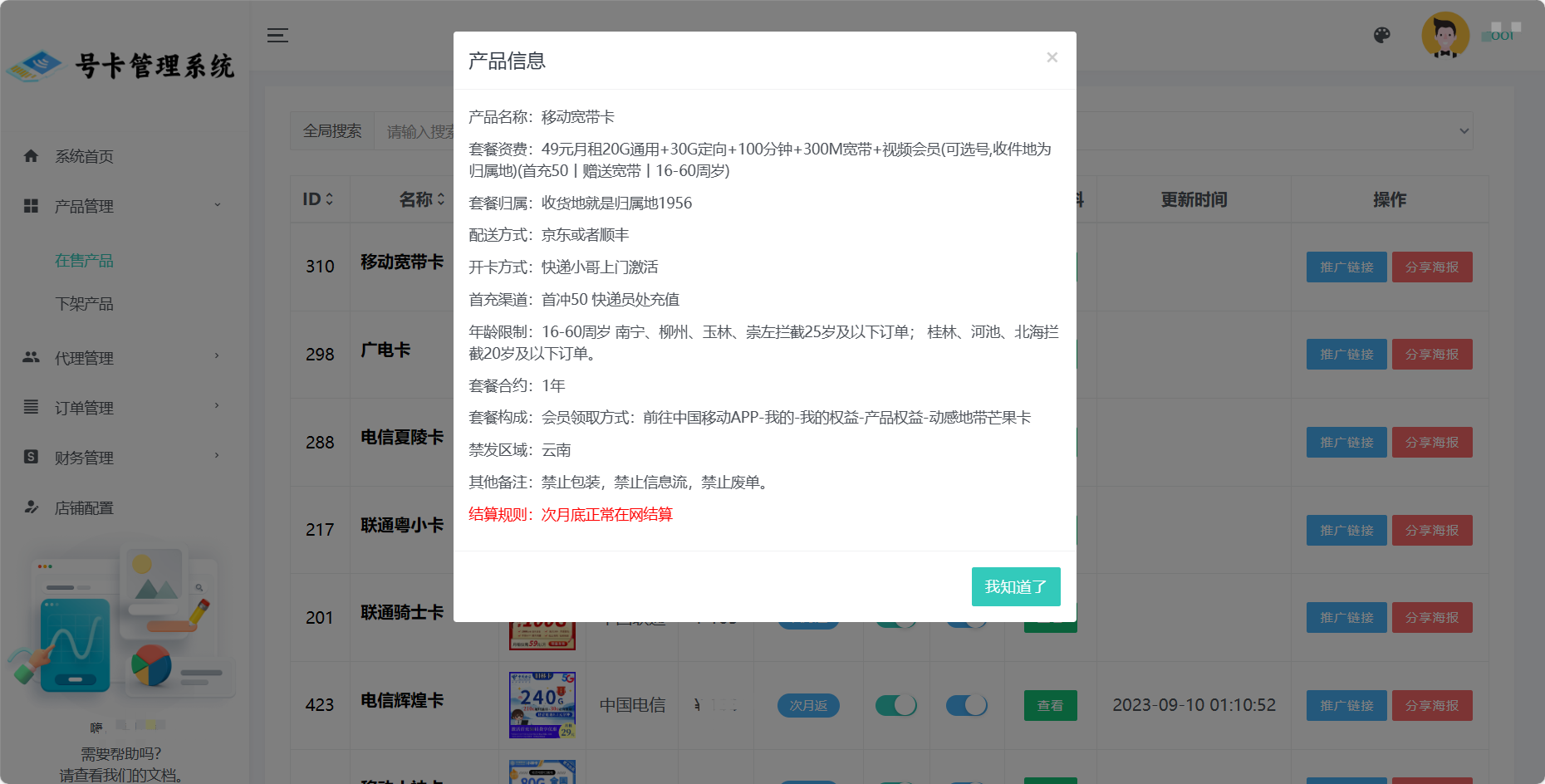Click the 号卡管理系统 logo icon
The image size is (1545, 784).
[x=34, y=66]
